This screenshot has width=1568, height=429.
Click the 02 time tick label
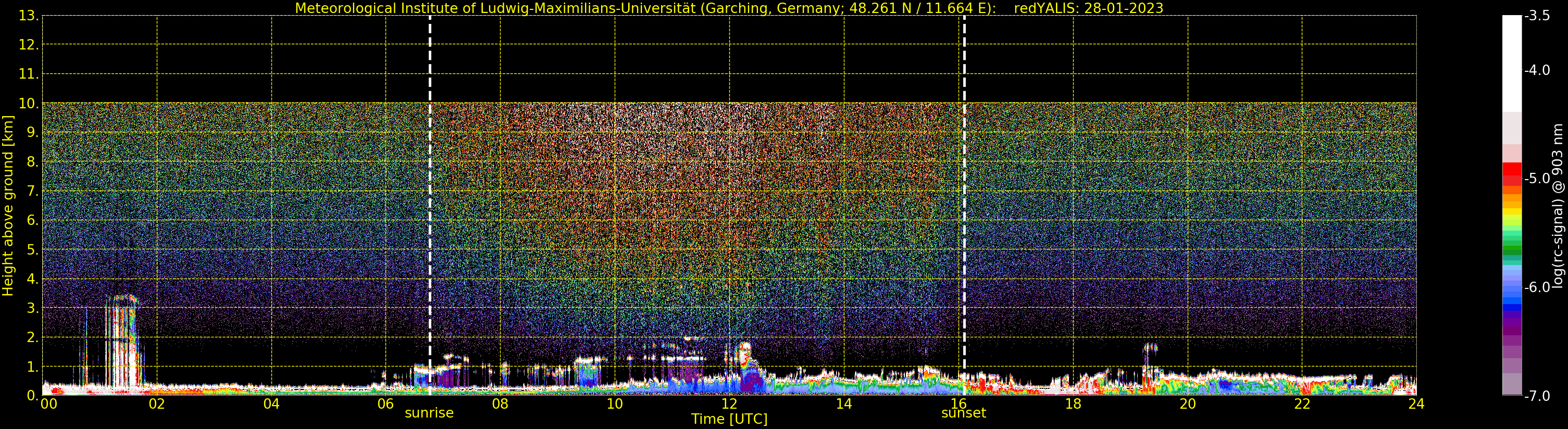157,404
